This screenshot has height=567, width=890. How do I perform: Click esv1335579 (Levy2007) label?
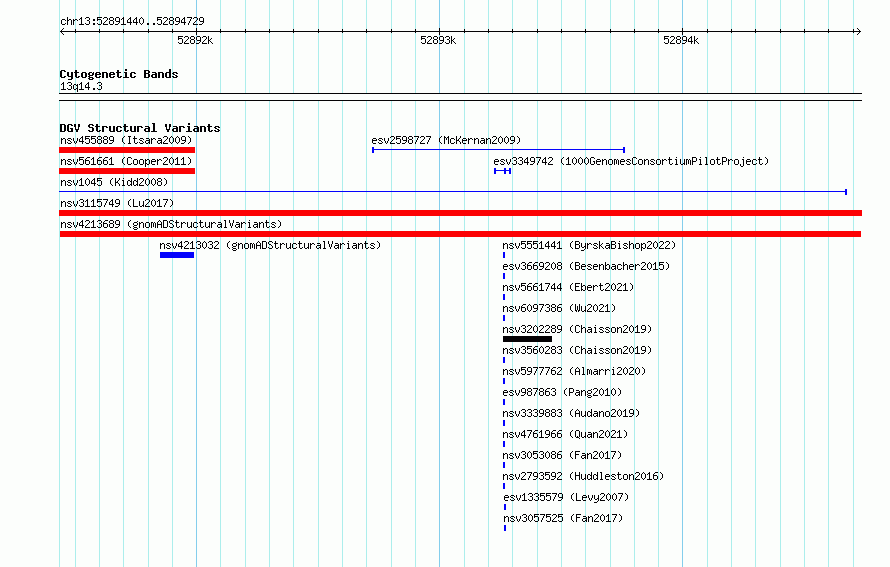(566, 497)
